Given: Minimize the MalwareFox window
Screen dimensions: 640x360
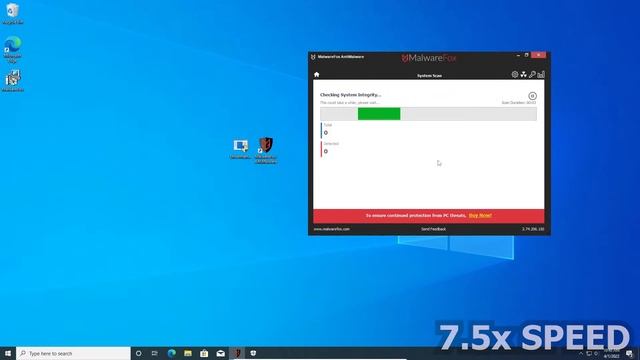Looking at the screenshot, I should [x=518, y=55].
